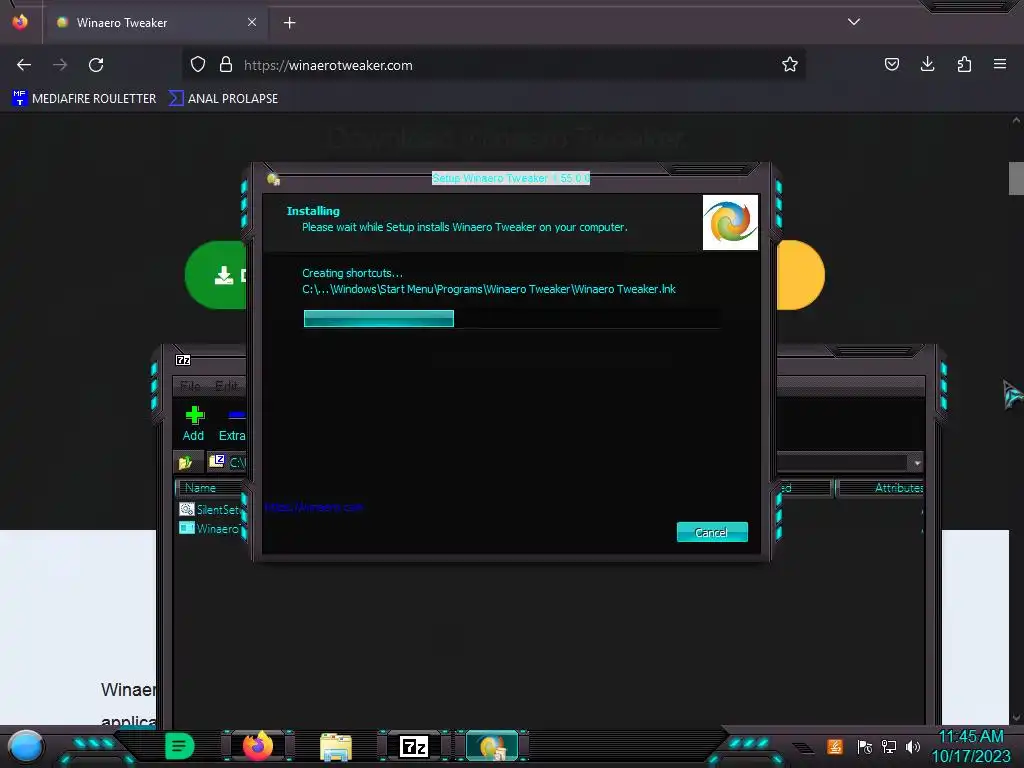The width and height of the screenshot is (1024, 768).
Task: Close the Winaero Tweaker browser tab
Action: coord(252,22)
